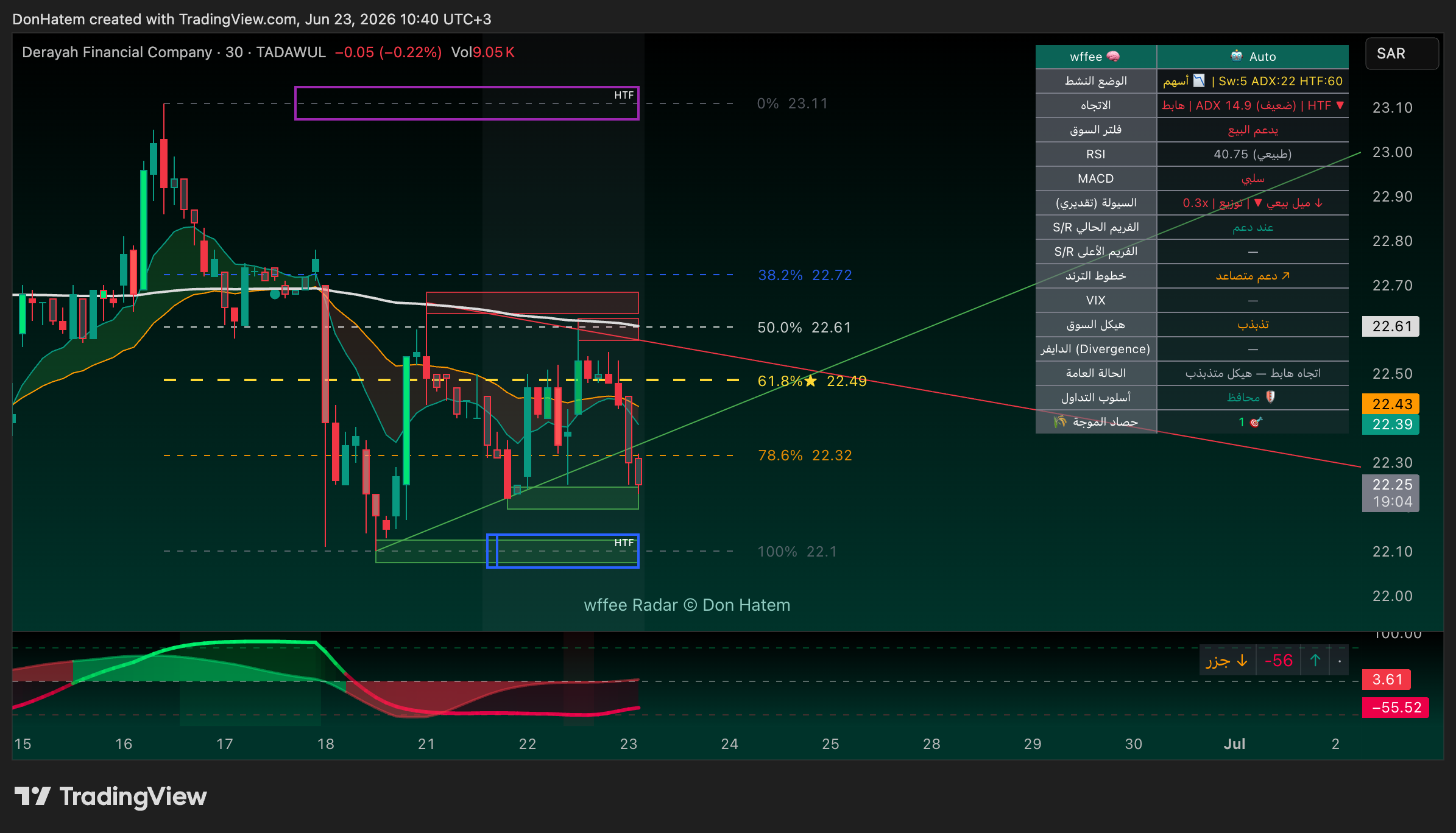
Task: Click the wffee table header cell
Action: (x=1096, y=57)
